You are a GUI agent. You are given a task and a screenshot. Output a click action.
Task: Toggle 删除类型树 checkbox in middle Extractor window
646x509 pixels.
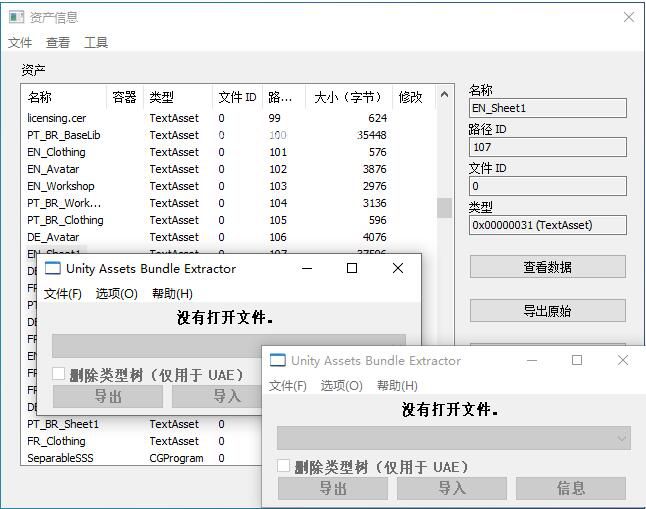pyautogui.click(x=58, y=374)
